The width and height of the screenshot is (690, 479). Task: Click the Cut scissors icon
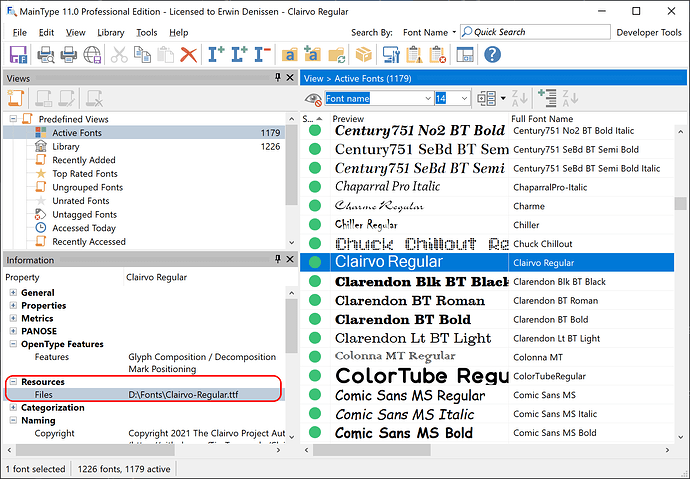pyautogui.click(x=119, y=54)
